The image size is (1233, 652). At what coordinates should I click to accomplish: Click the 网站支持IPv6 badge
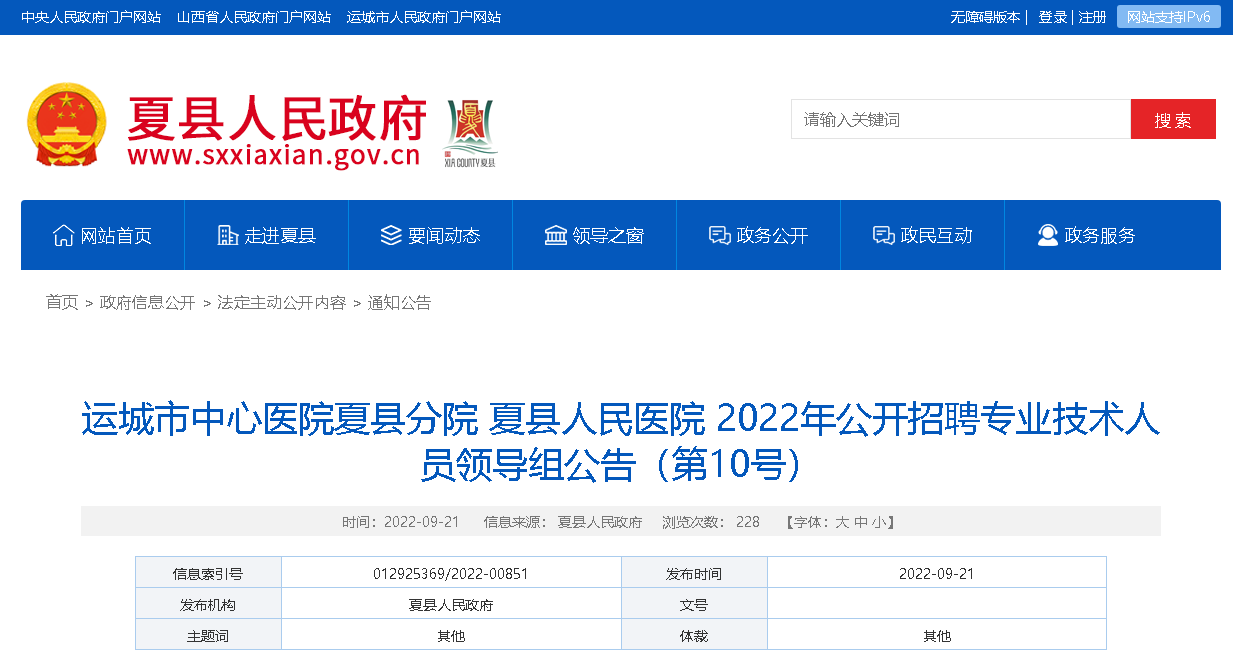point(1169,17)
